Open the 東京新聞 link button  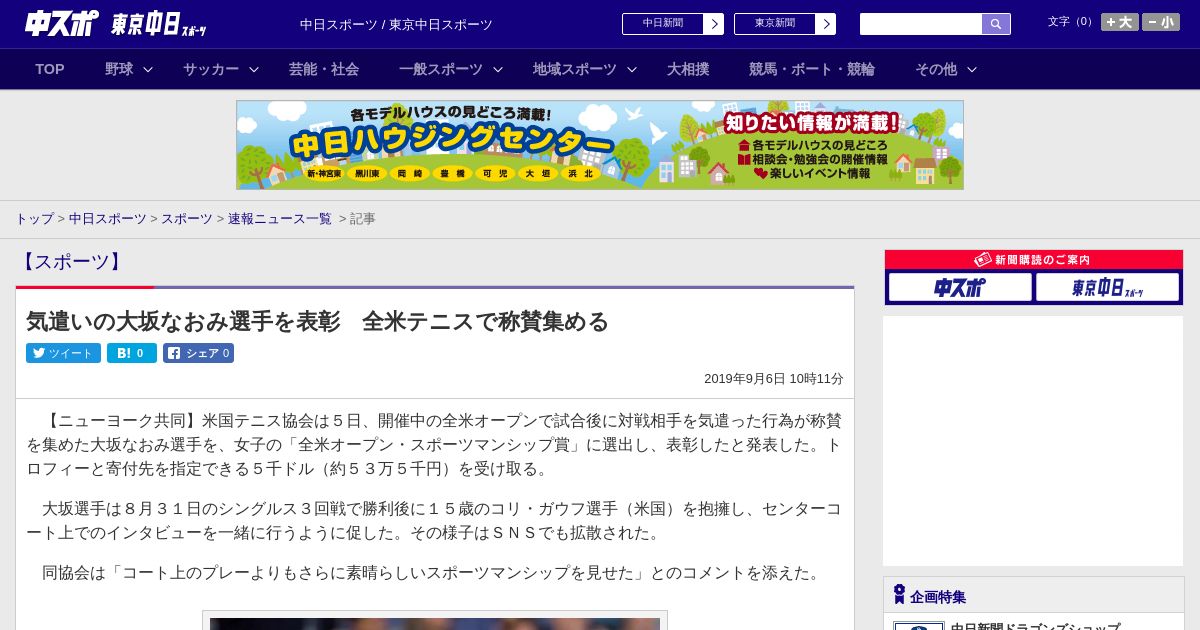pos(775,24)
